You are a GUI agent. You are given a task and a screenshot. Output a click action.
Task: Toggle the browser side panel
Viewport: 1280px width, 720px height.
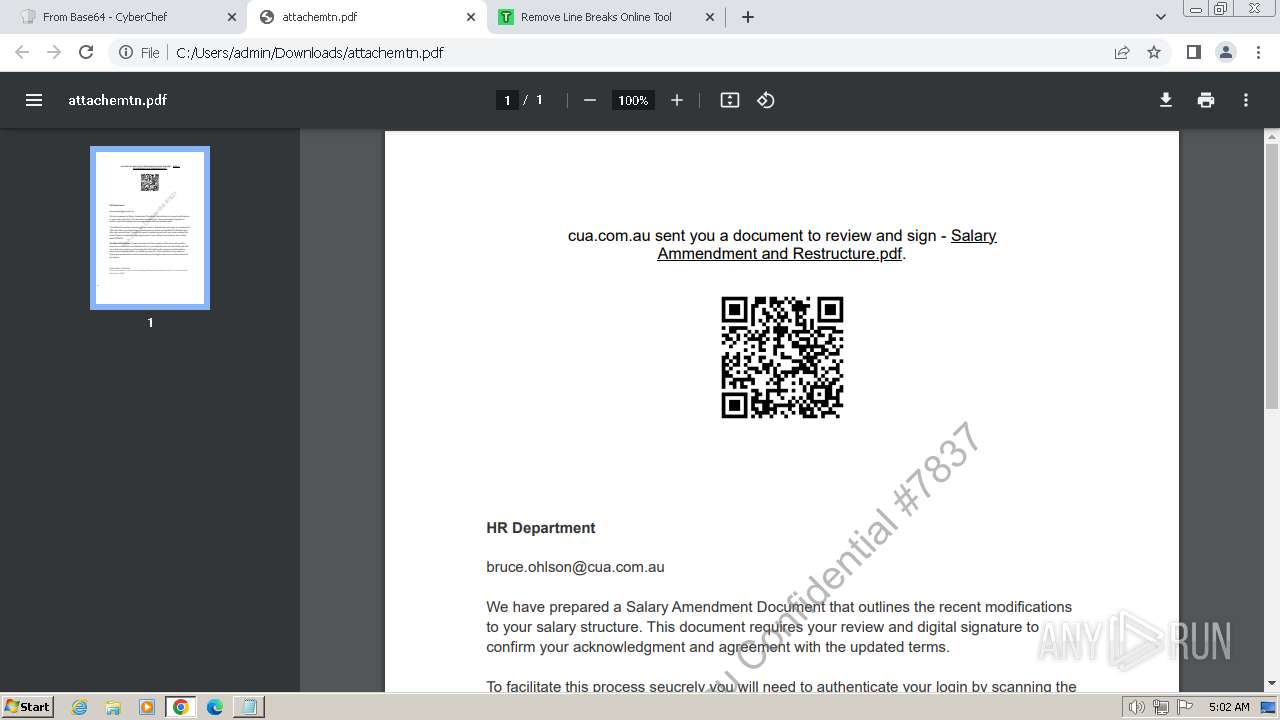(x=1193, y=52)
